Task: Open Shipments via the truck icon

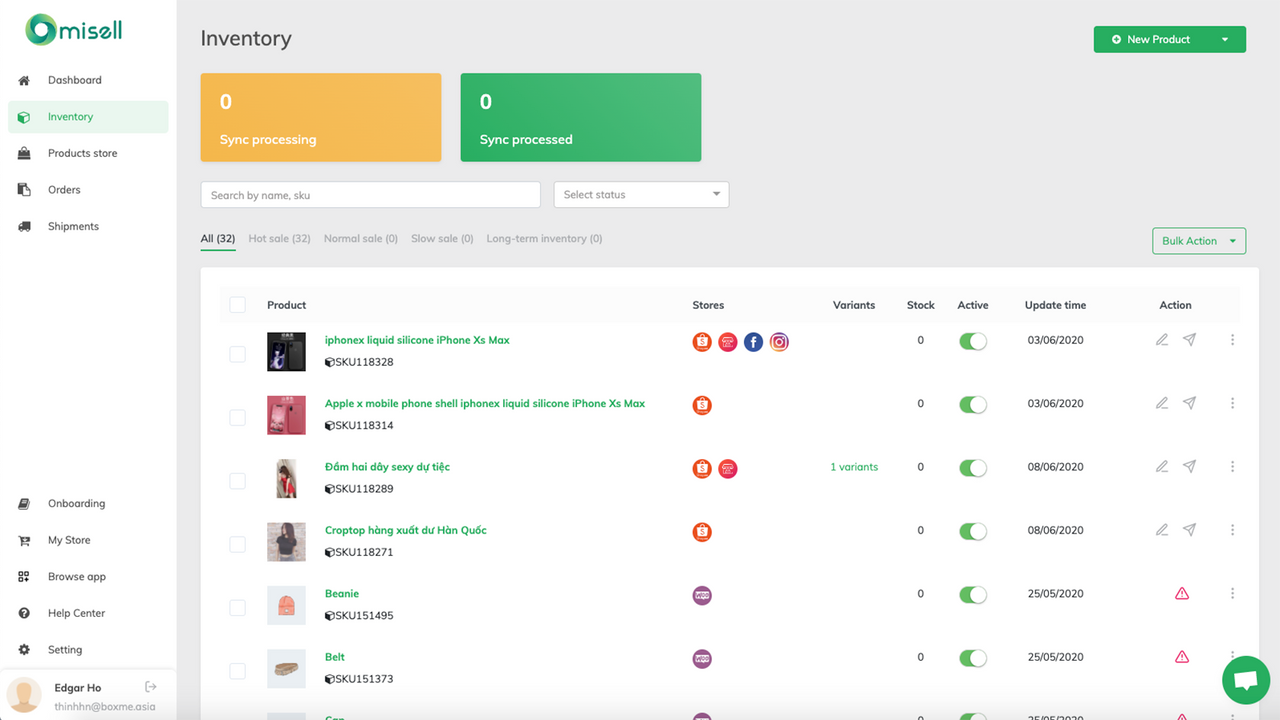Action: click(23, 226)
